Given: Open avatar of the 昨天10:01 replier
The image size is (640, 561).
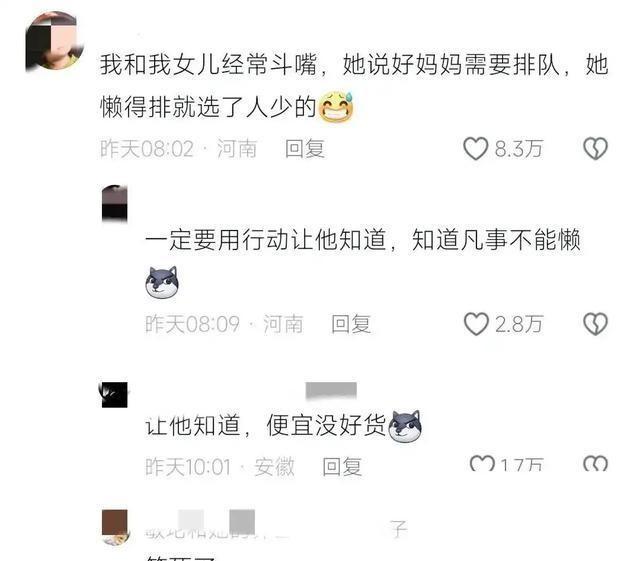Looking at the screenshot, I should click(x=114, y=394).
